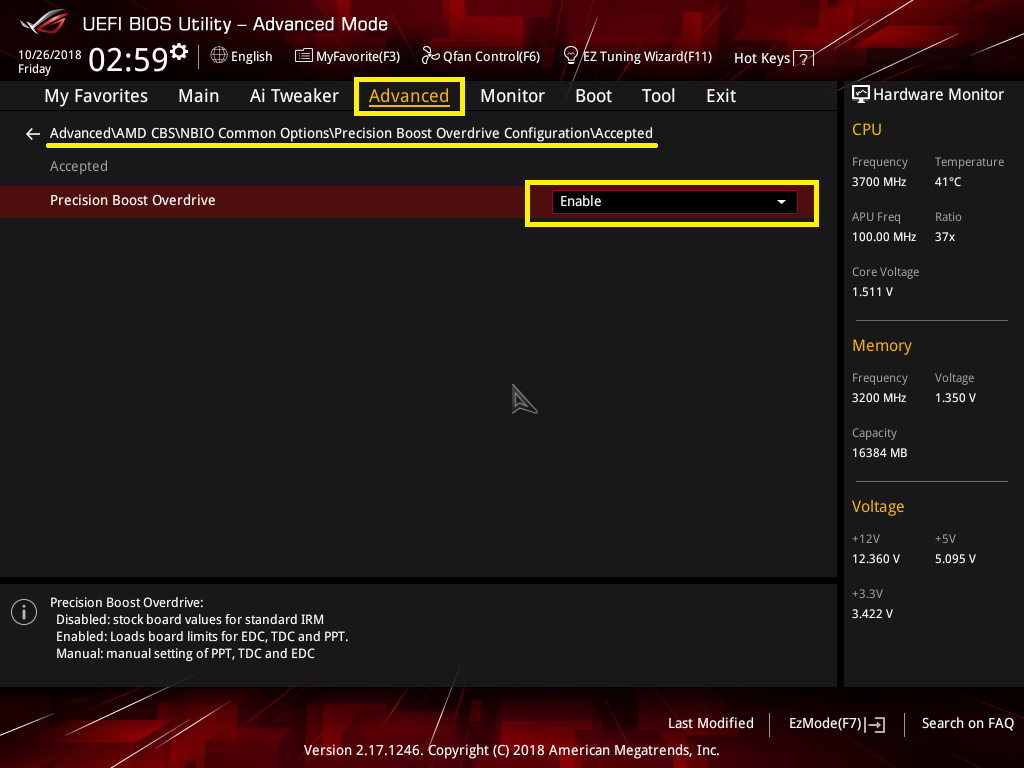Click the EZ Tuning Wizard lightbulb icon
The image size is (1024, 768).
[571, 56]
